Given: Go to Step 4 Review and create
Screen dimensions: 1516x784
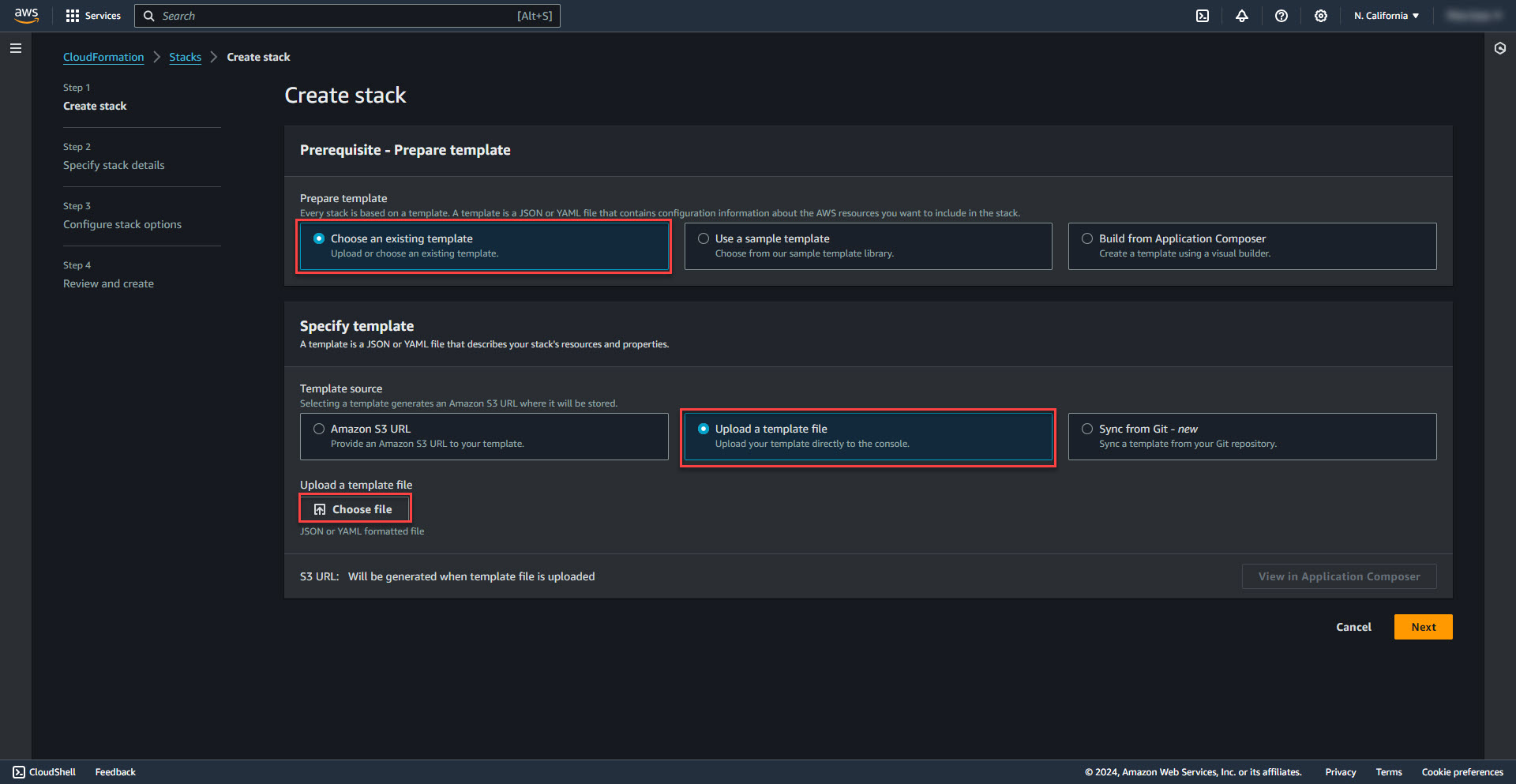Looking at the screenshot, I should point(108,283).
